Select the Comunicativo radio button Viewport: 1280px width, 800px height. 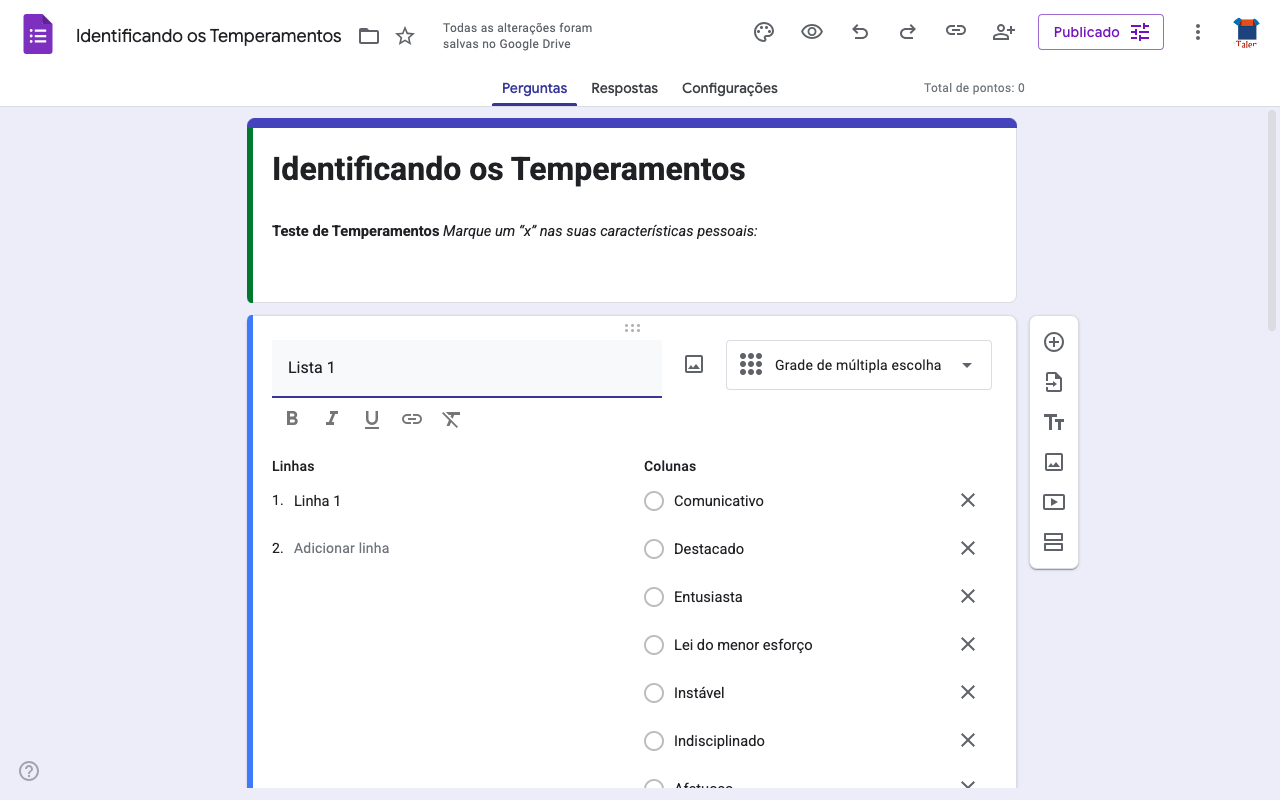pos(654,501)
